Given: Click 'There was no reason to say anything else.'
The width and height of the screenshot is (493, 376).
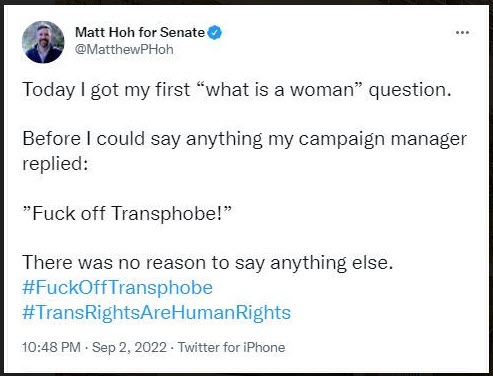Looking at the screenshot, I should tap(208, 262).
